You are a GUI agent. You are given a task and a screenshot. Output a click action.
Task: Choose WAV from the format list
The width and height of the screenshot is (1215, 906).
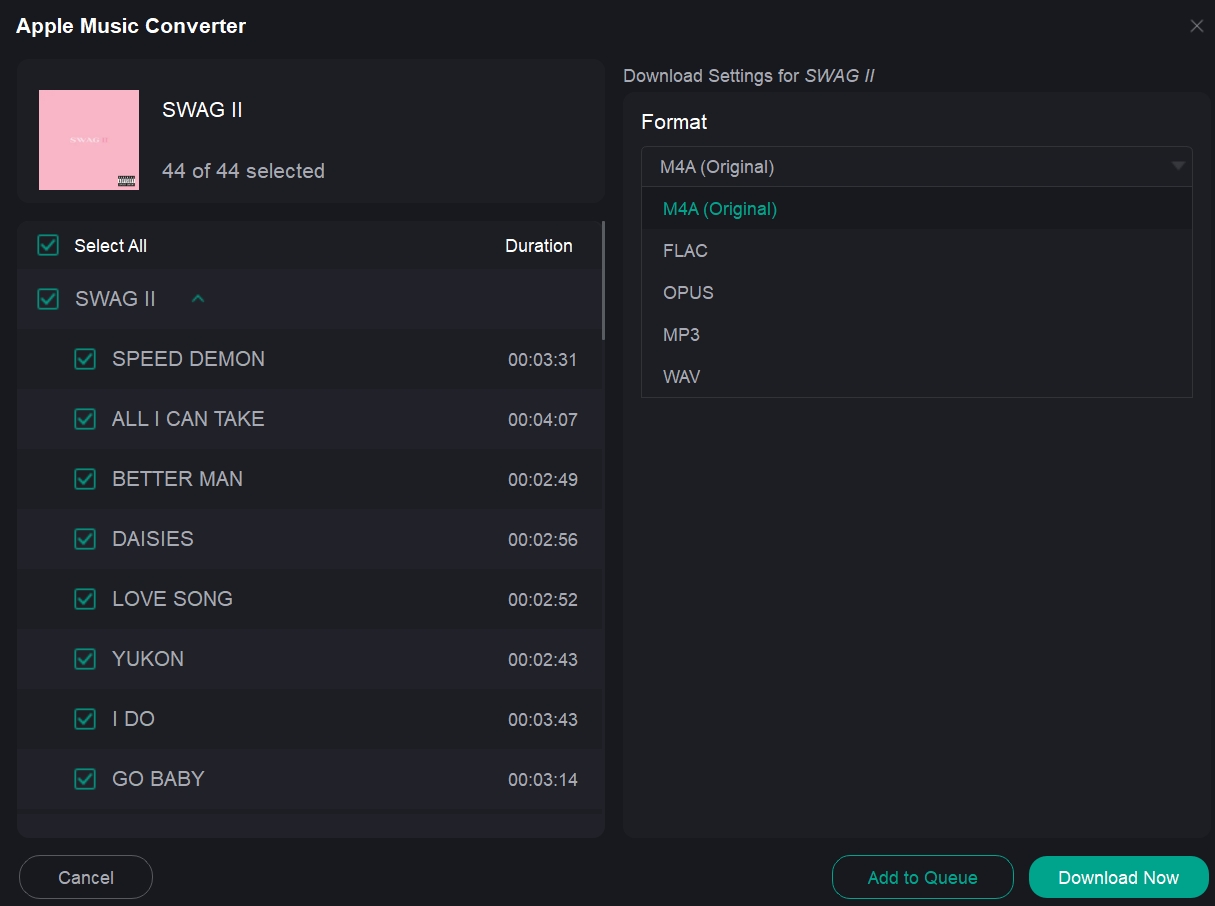pyautogui.click(x=682, y=377)
